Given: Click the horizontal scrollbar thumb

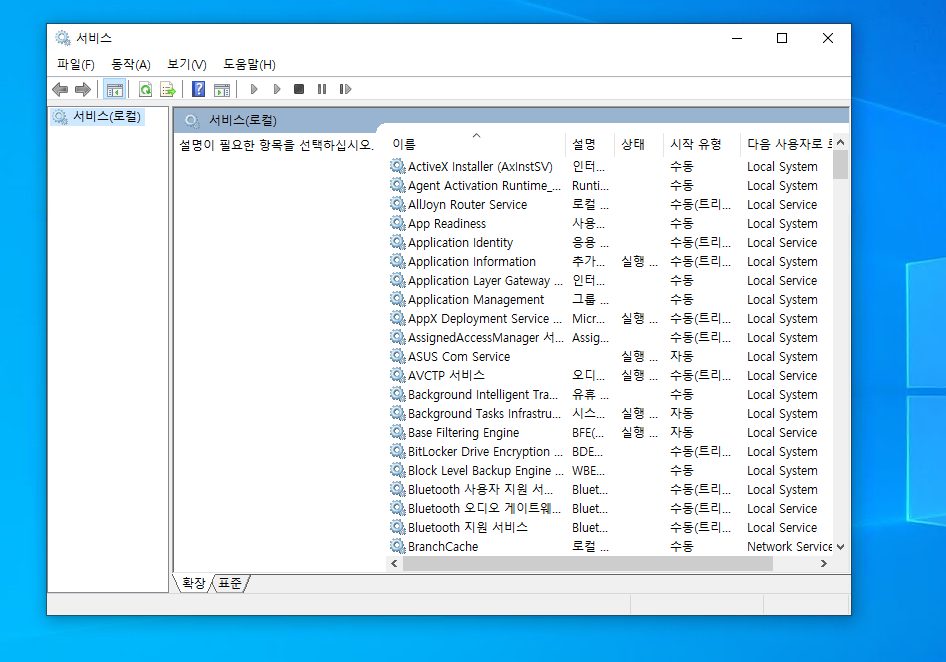Looking at the screenshot, I should coord(588,563).
